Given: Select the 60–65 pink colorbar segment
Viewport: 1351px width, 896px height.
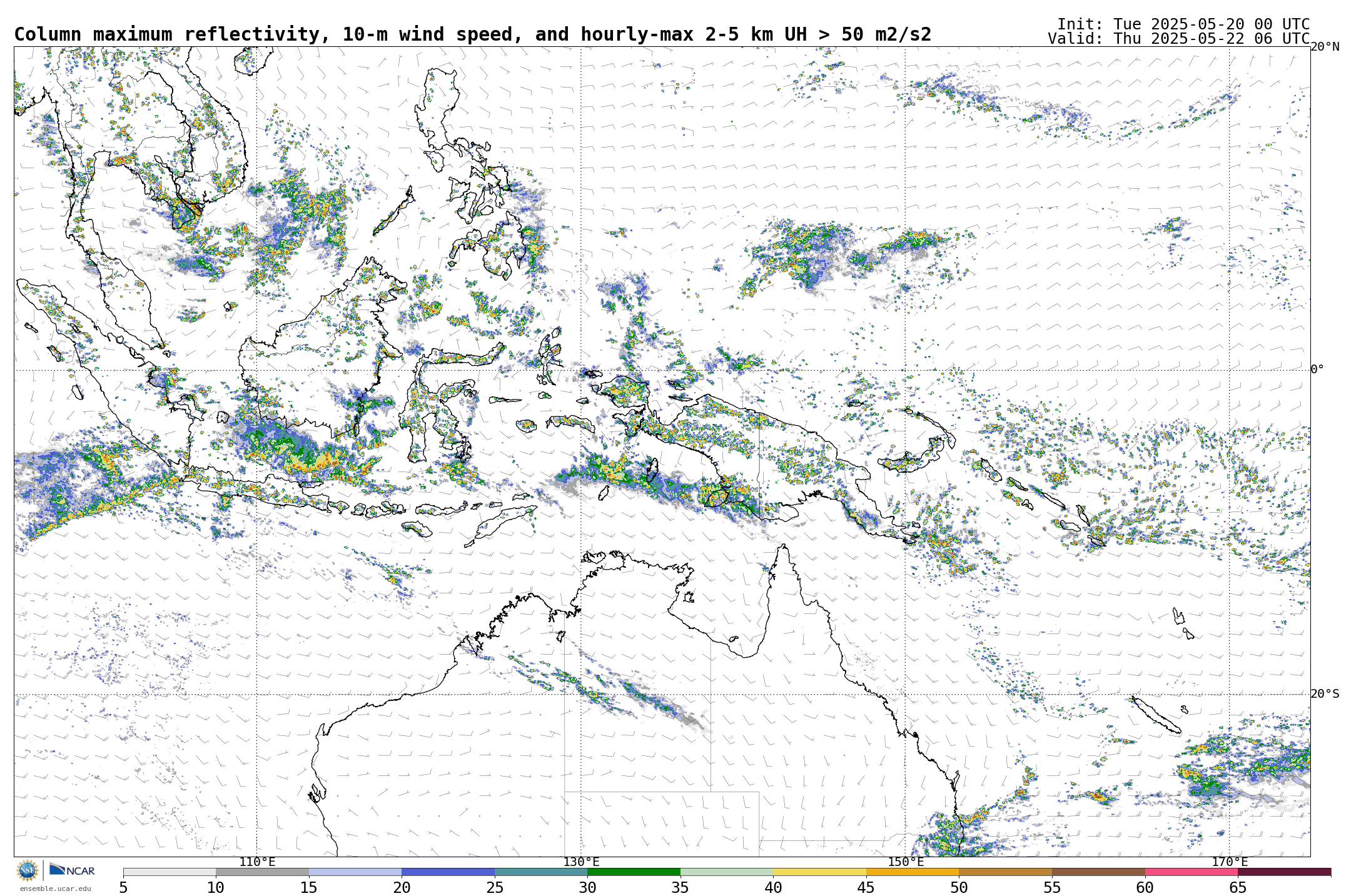Looking at the screenshot, I should point(1192,872).
